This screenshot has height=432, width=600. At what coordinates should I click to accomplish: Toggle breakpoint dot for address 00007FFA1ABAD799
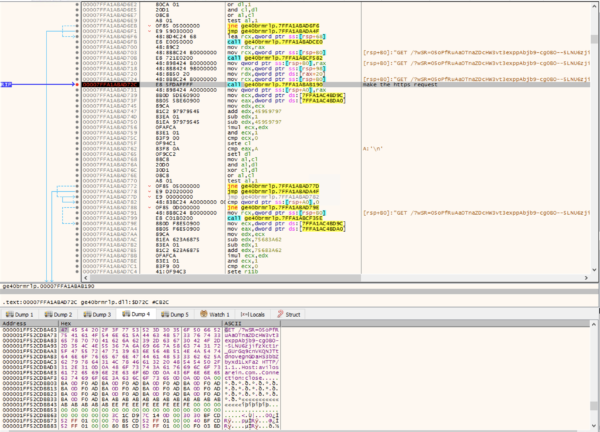pyautogui.click(x=77, y=218)
